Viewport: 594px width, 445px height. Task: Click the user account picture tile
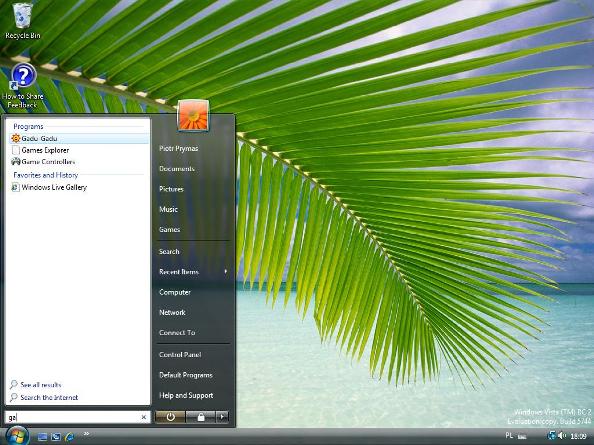(193, 116)
